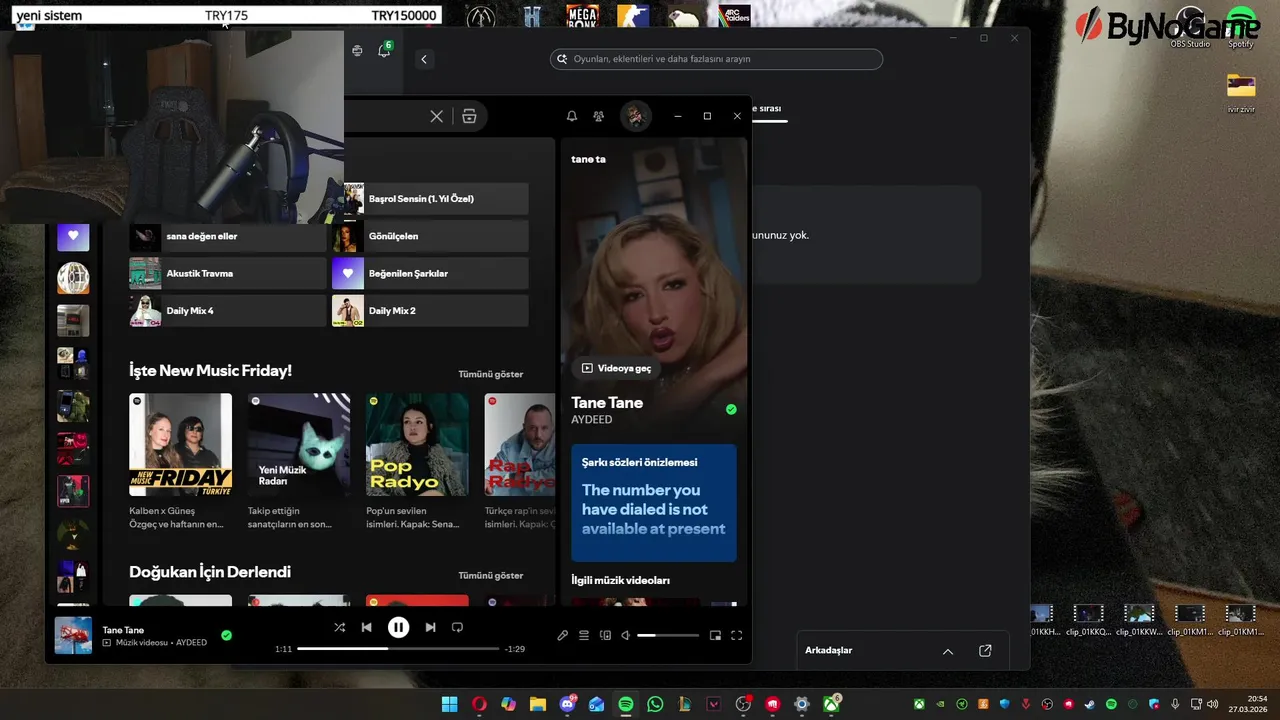The width and height of the screenshot is (1280, 720).
Task: Open the Mega Bonk desktop shortcut
Action: coord(582,16)
